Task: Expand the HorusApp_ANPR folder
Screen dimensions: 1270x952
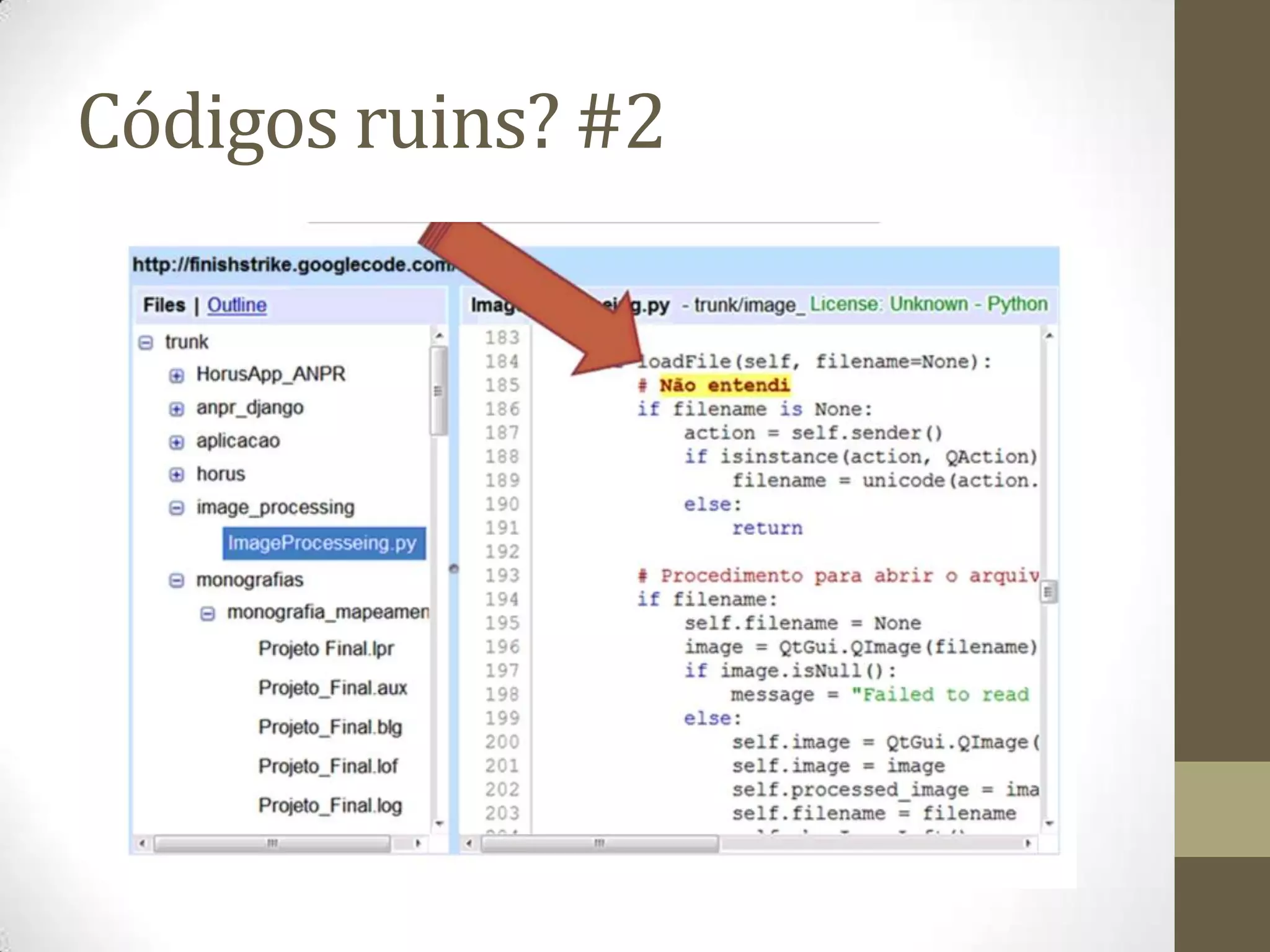Action: click(x=177, y=376)
